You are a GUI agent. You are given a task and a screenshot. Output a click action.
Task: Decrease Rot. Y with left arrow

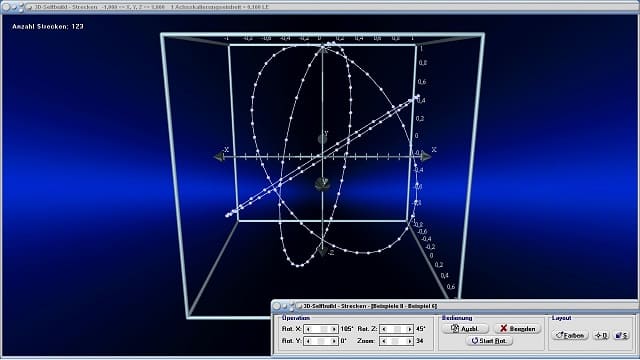[308, 341]
